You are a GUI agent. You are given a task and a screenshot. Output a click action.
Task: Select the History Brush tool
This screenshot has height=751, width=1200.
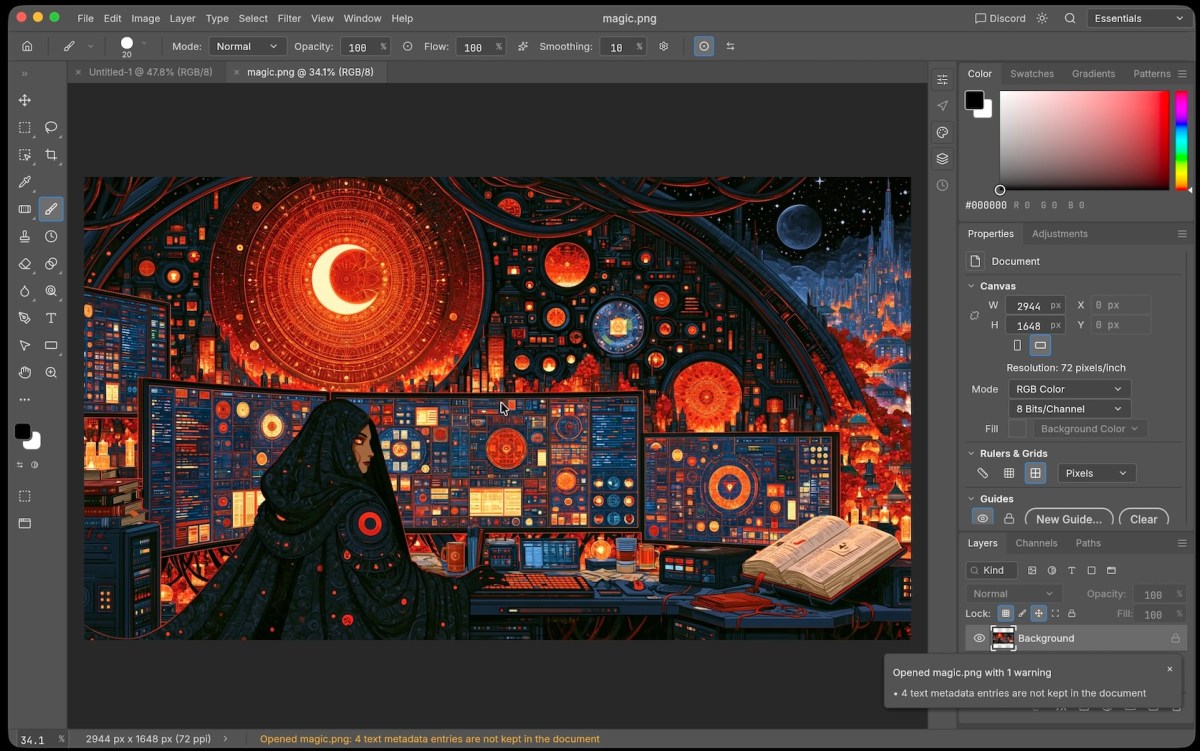point(51,237)
